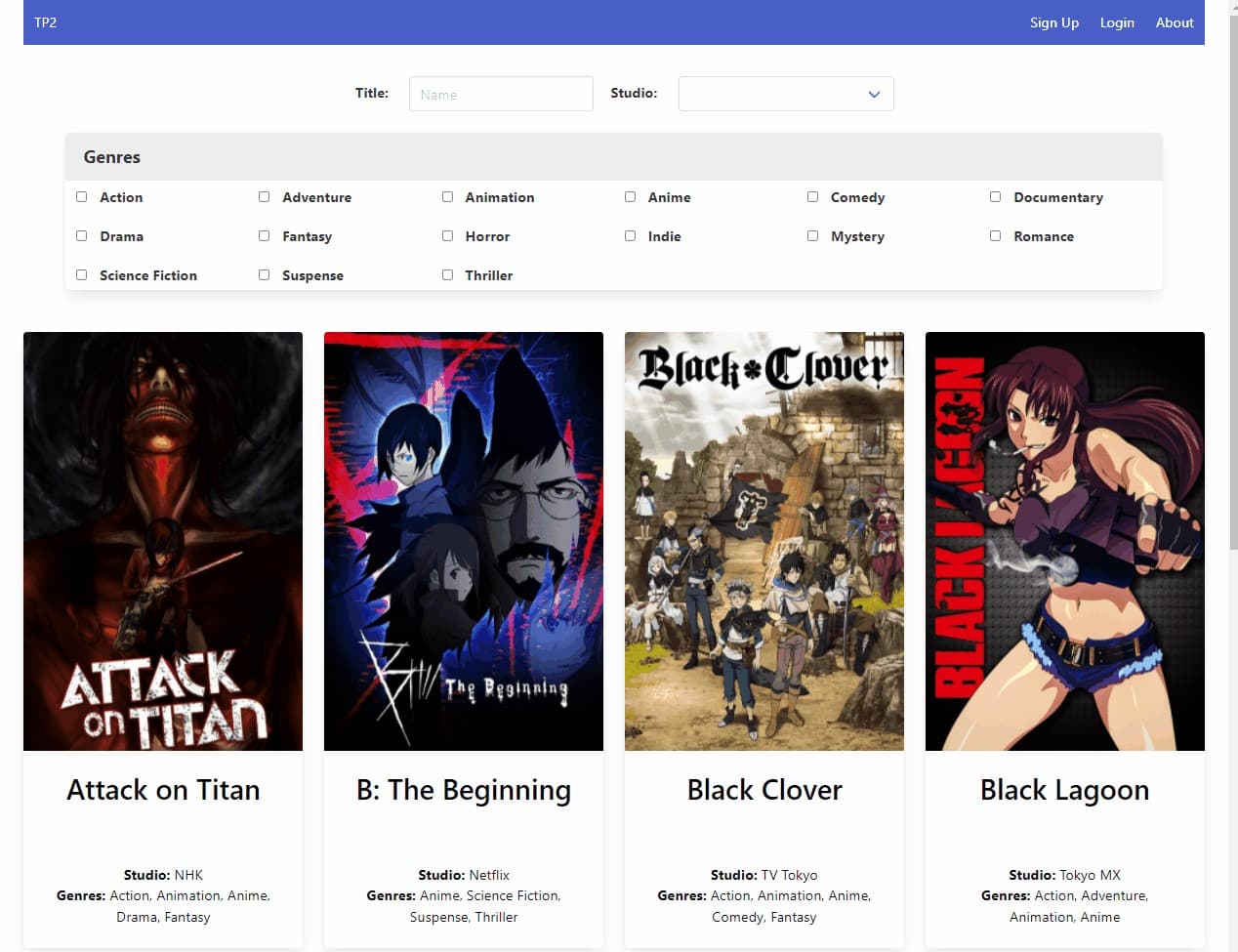Click the Black Lagoon title text
1238x952 pixels.
tap(1065, 790)
